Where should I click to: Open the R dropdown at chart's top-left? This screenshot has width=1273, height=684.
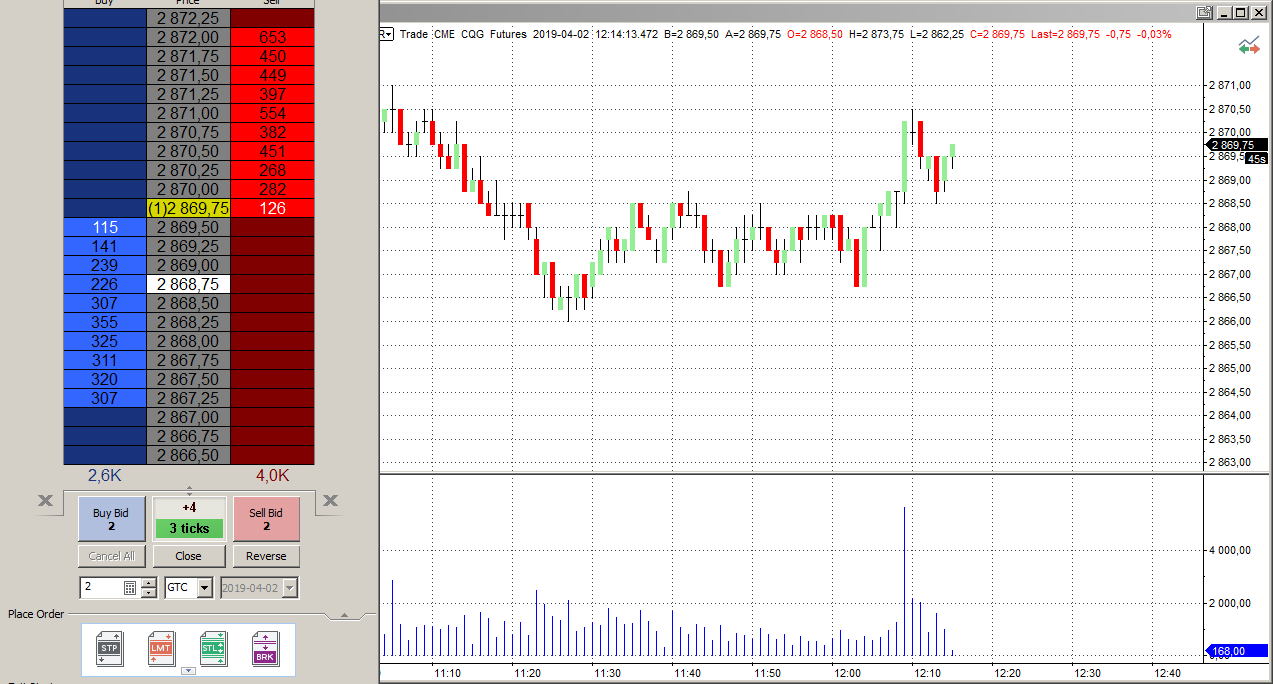pos(387,34)
